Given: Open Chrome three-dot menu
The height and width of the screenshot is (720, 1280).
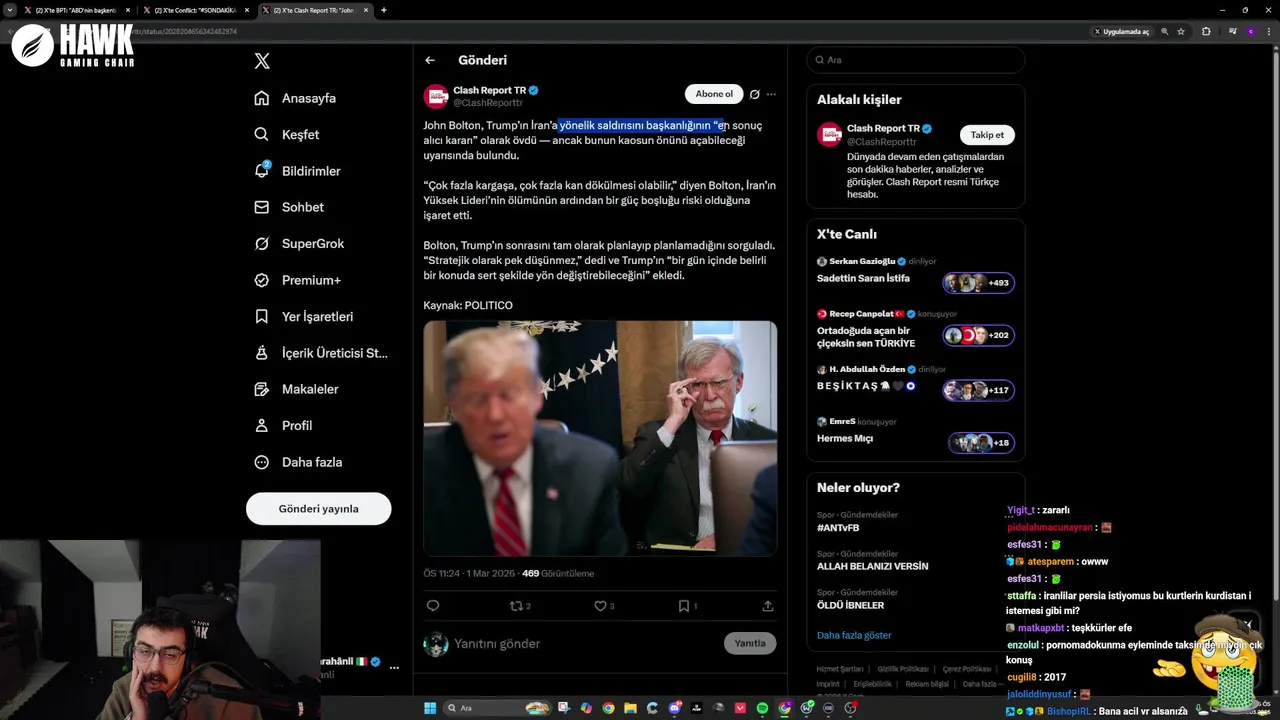Looking at the screenshot, I should (x=1270, y=31).
